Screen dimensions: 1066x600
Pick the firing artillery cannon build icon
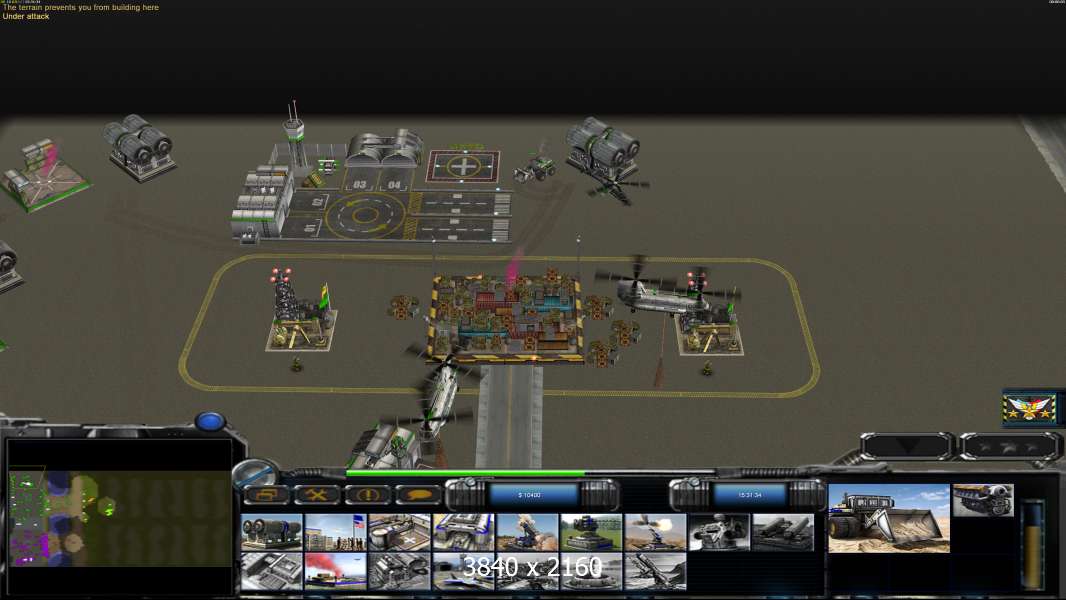click(x=655, y=531)
